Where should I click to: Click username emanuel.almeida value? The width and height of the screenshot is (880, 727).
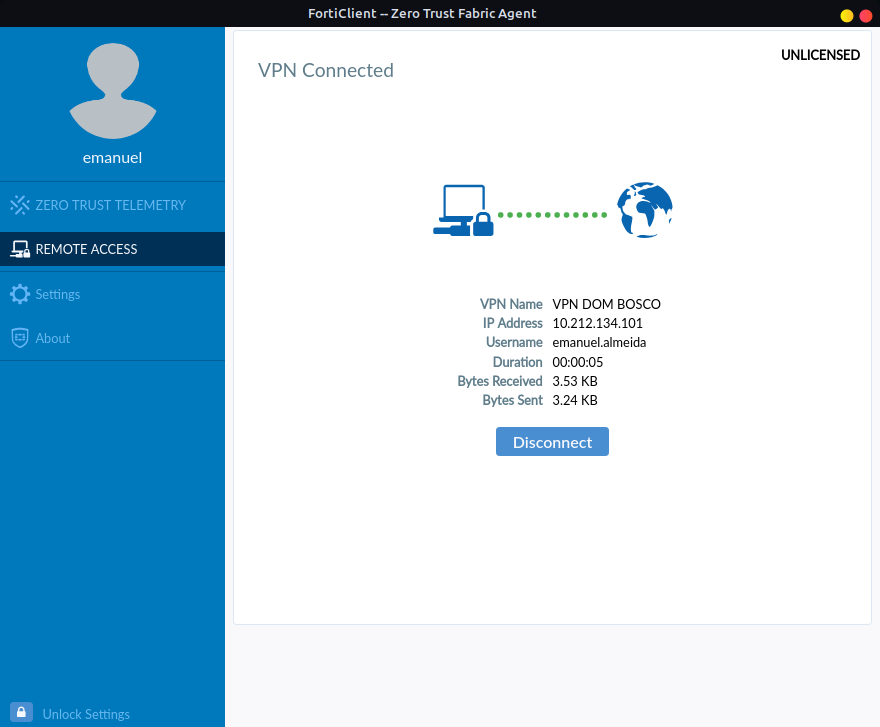coord(599,342)
